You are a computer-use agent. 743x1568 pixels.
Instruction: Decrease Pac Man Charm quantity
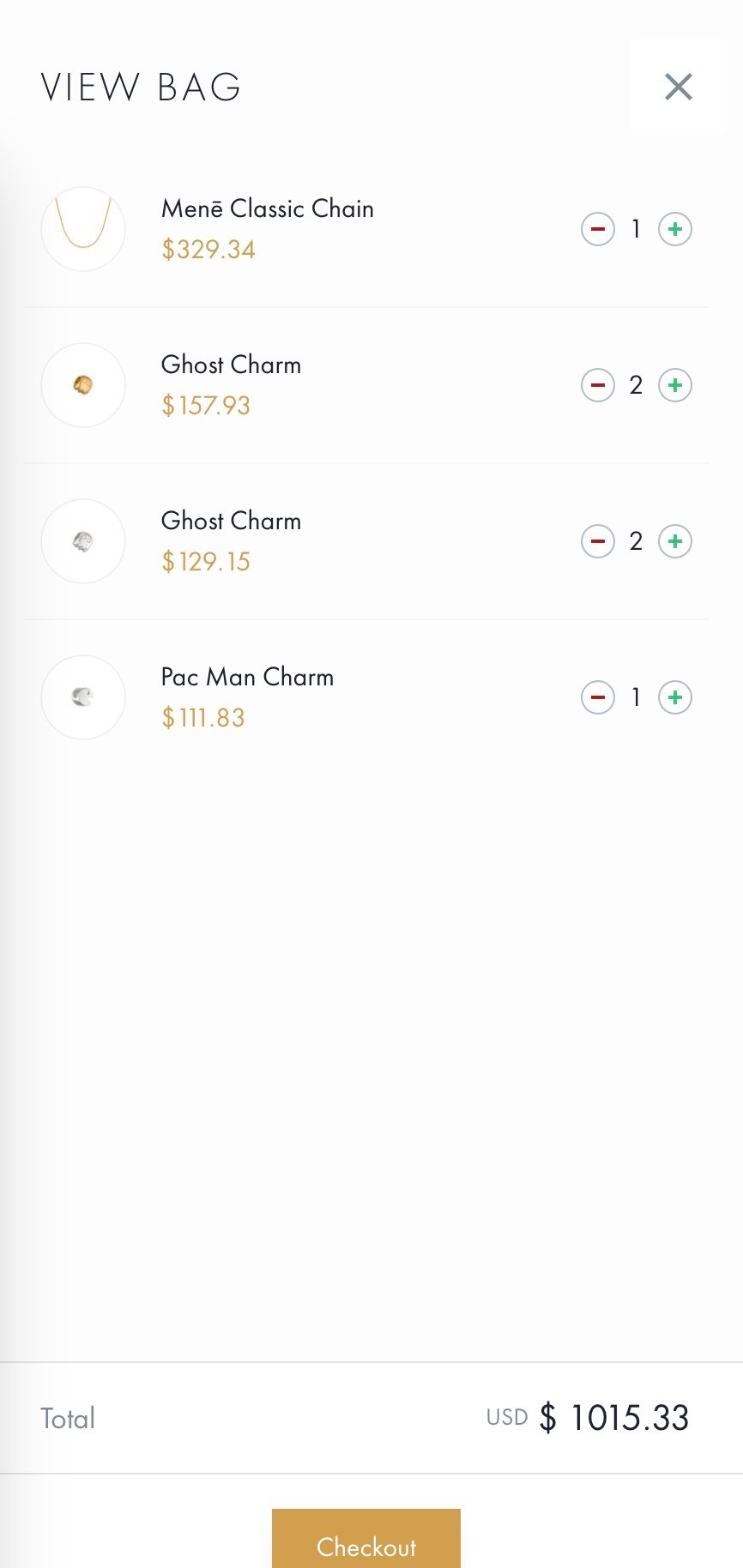(598, 697)
